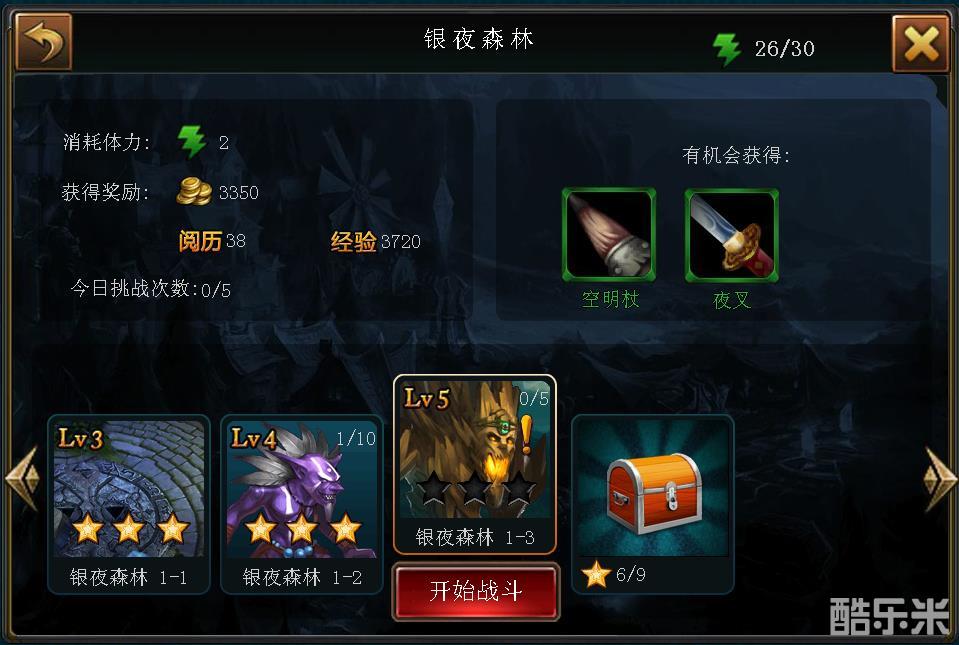The image size is (959, 645).
Task: Select the Lv5 银夜森林 1-3 stage card
Action: pyautogui.click(x=475, y=465)
